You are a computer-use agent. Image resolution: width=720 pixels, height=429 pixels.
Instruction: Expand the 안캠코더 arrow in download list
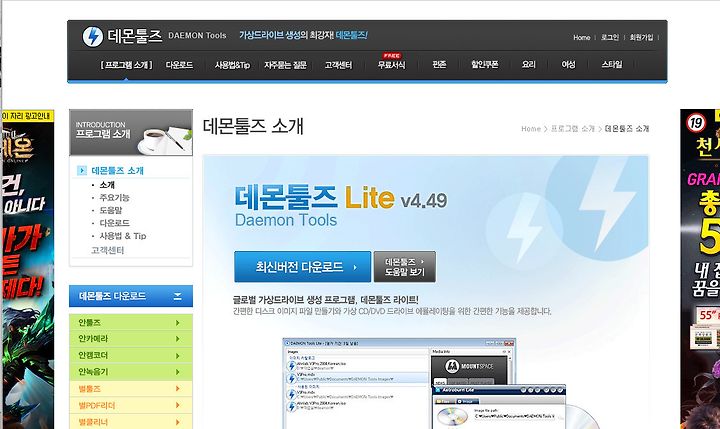click(178, 356)
